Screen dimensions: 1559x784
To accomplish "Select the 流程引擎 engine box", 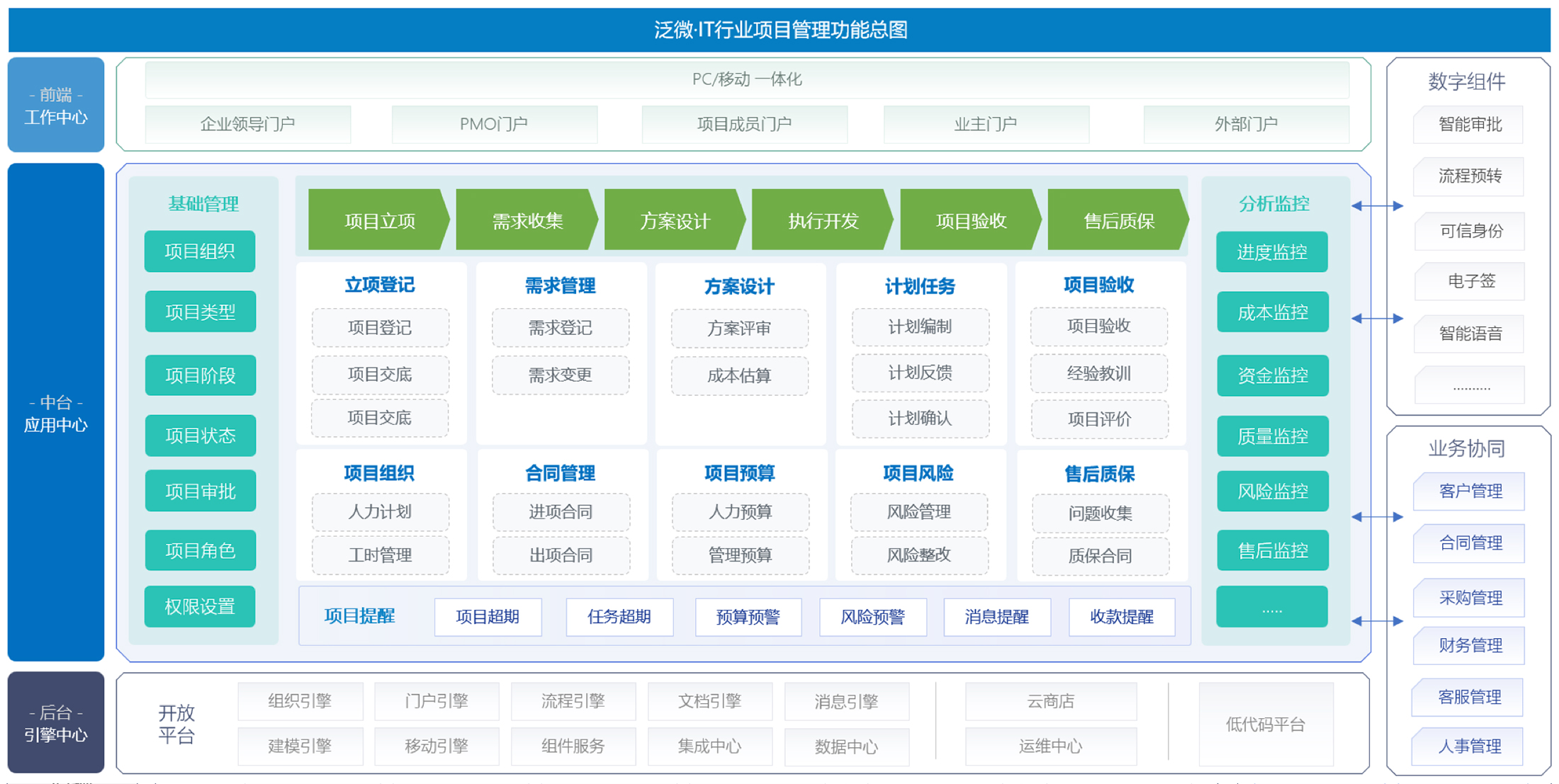I will [x=573, y=701].
